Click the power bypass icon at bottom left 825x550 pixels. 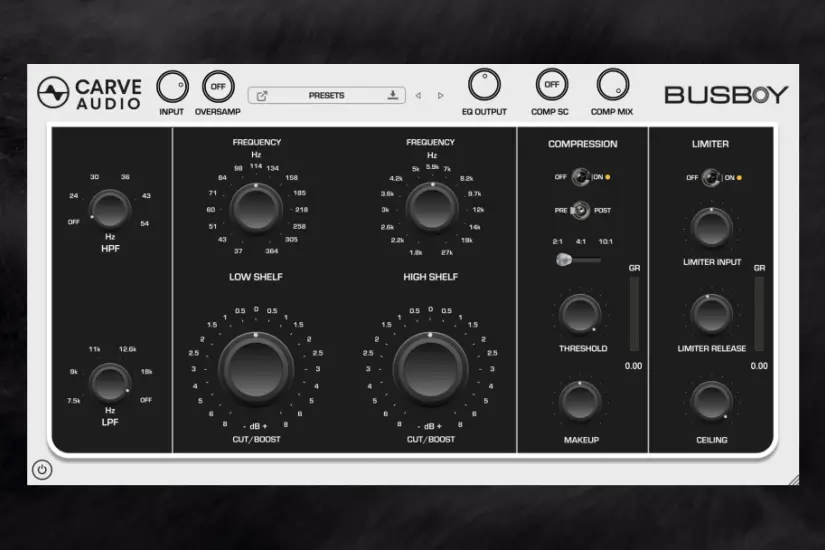click(x=42, y=469)
